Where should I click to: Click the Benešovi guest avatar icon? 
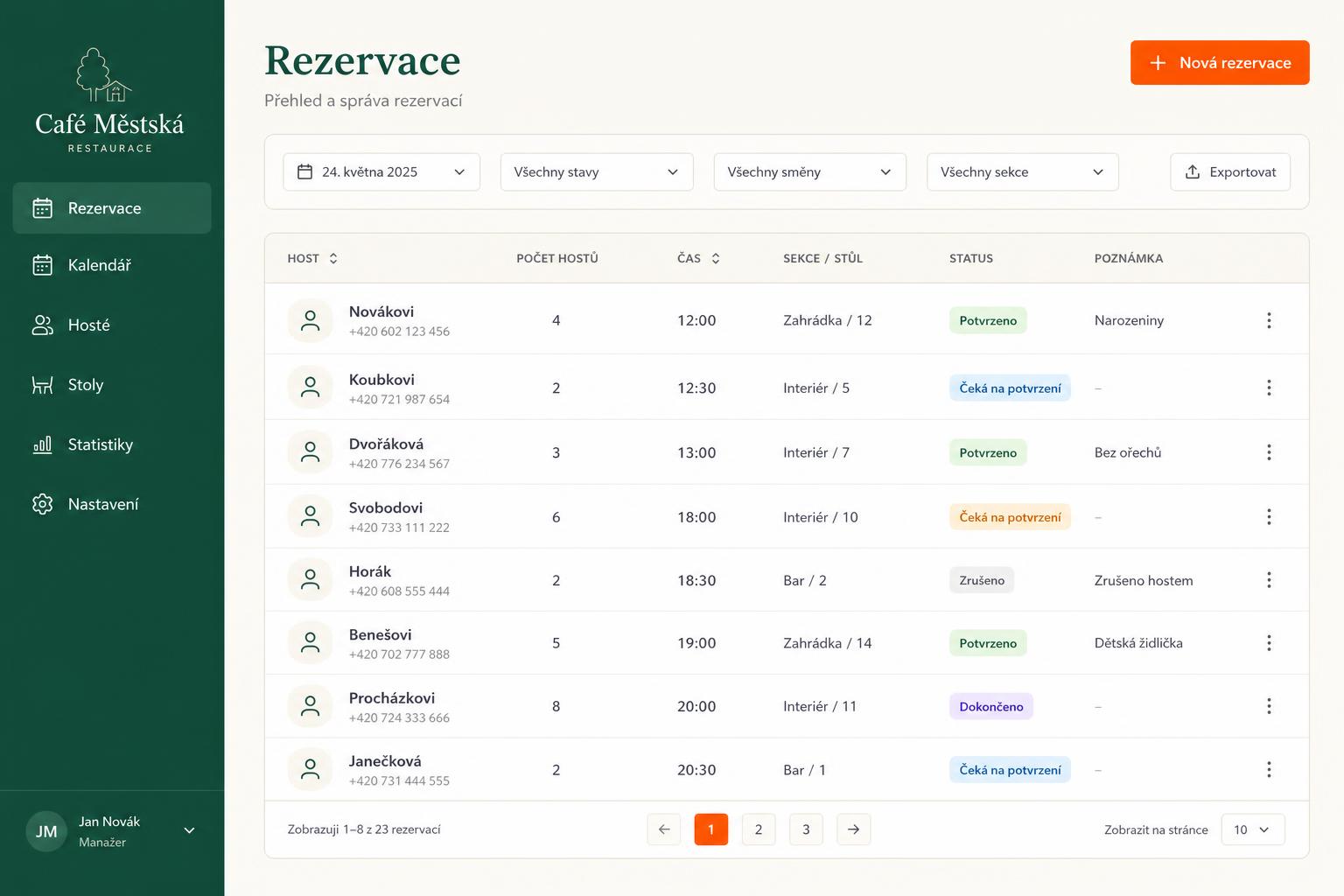(310, 643)
